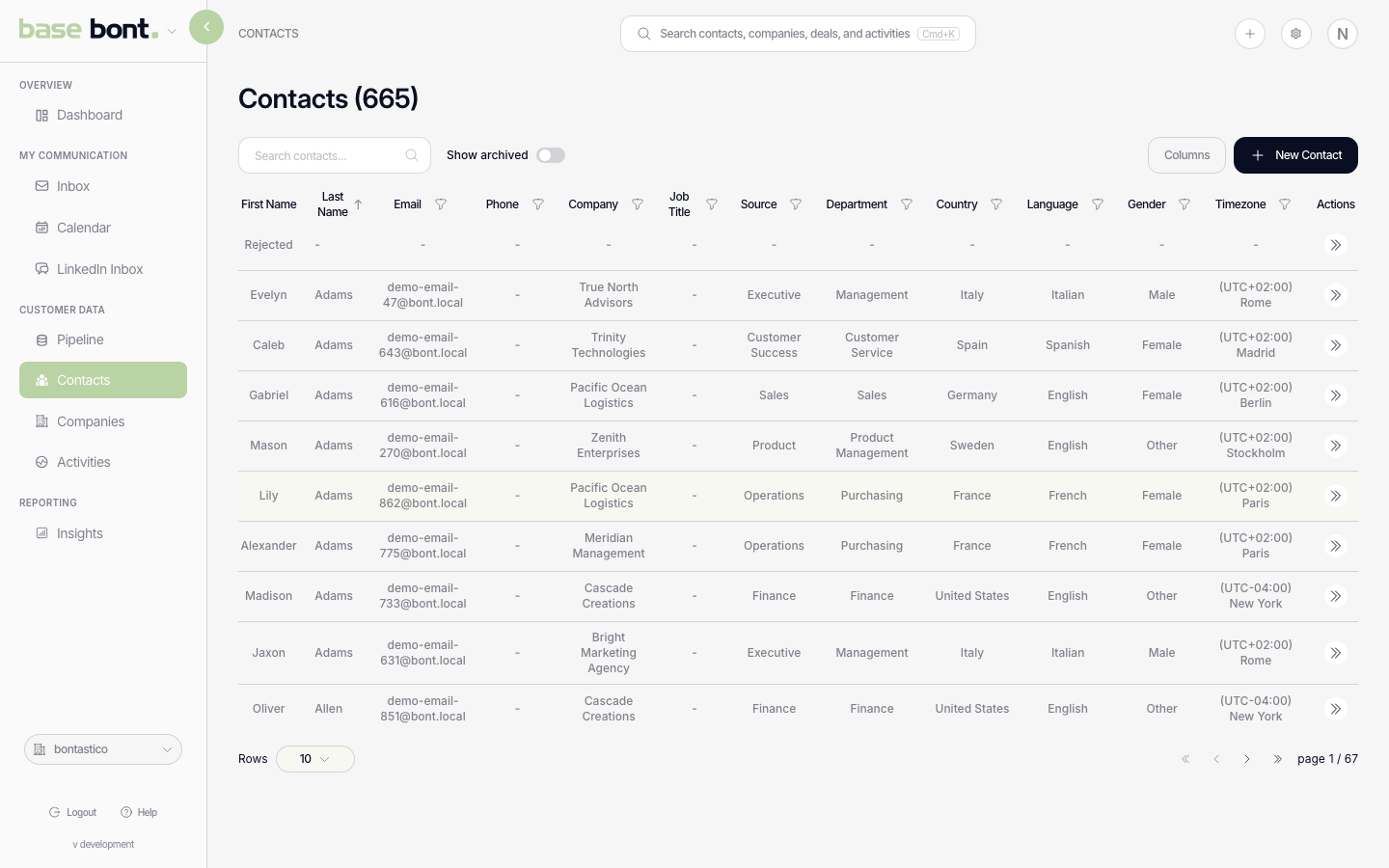Viewport: 1389px width, 868px height.
Task: Go to the previous page arrow
Action: pyautogui.click(x=1216, y=759)
